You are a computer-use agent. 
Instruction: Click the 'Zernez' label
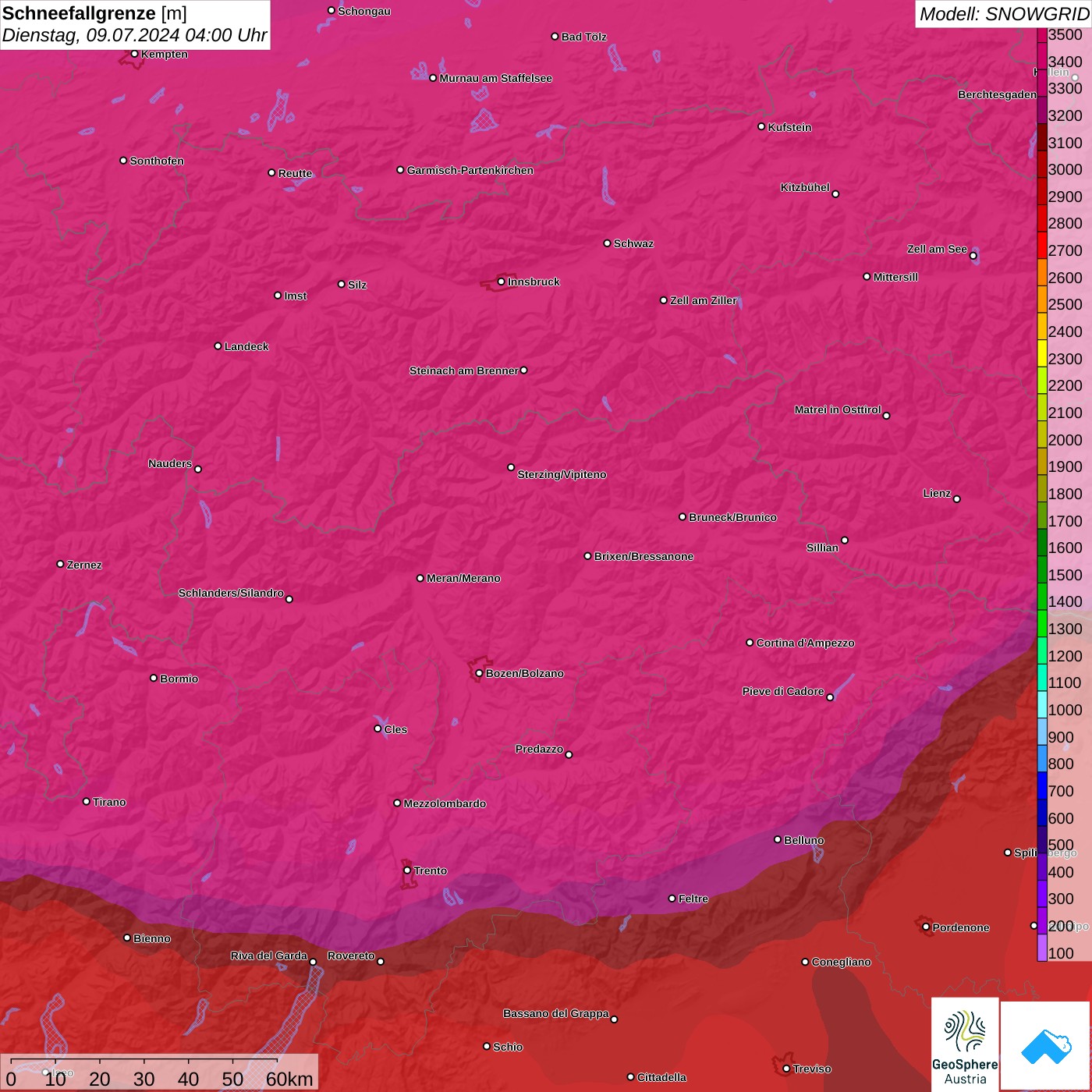tap(84, 565)
